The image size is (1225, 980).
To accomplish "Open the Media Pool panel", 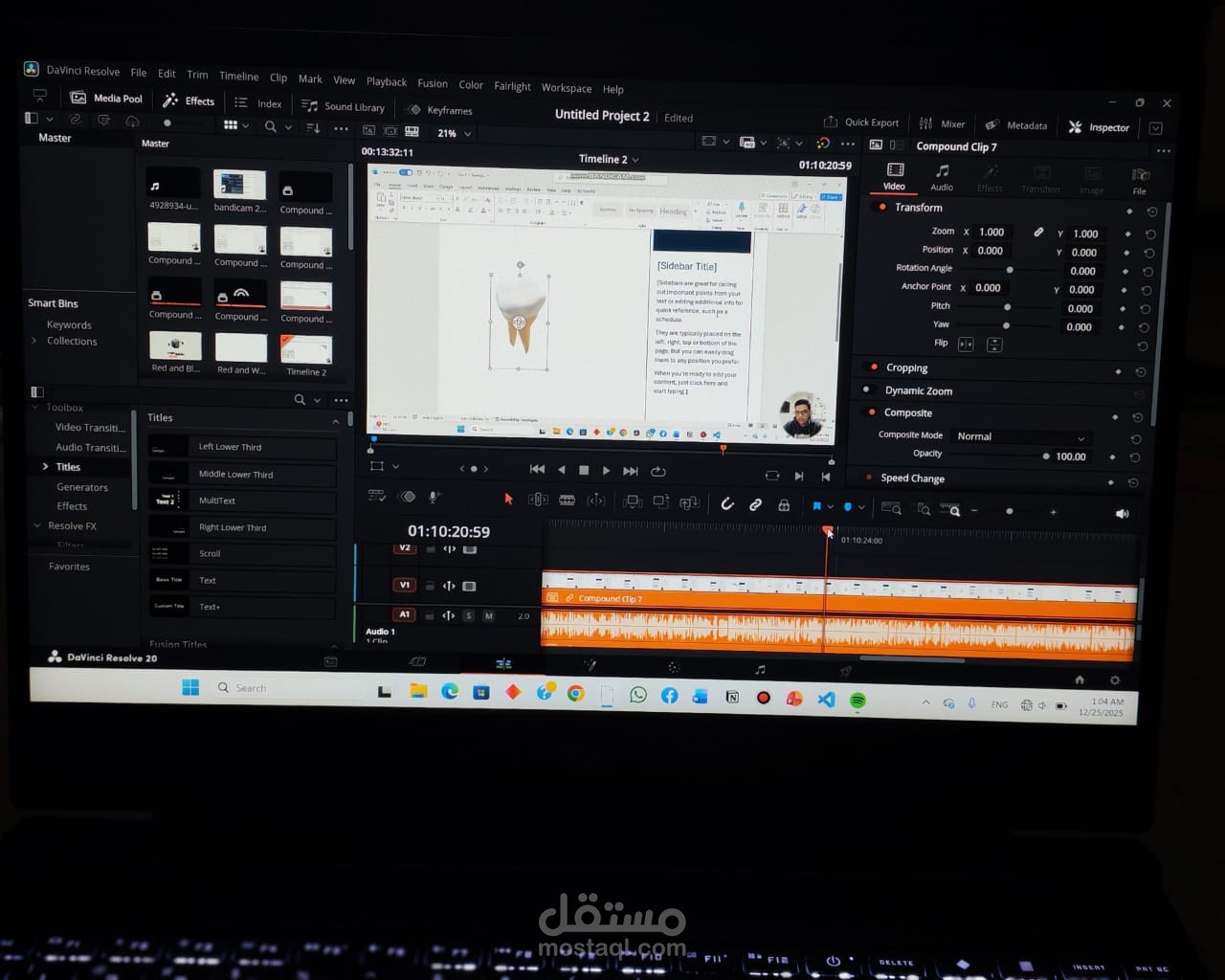I will (x=106, y=98).
